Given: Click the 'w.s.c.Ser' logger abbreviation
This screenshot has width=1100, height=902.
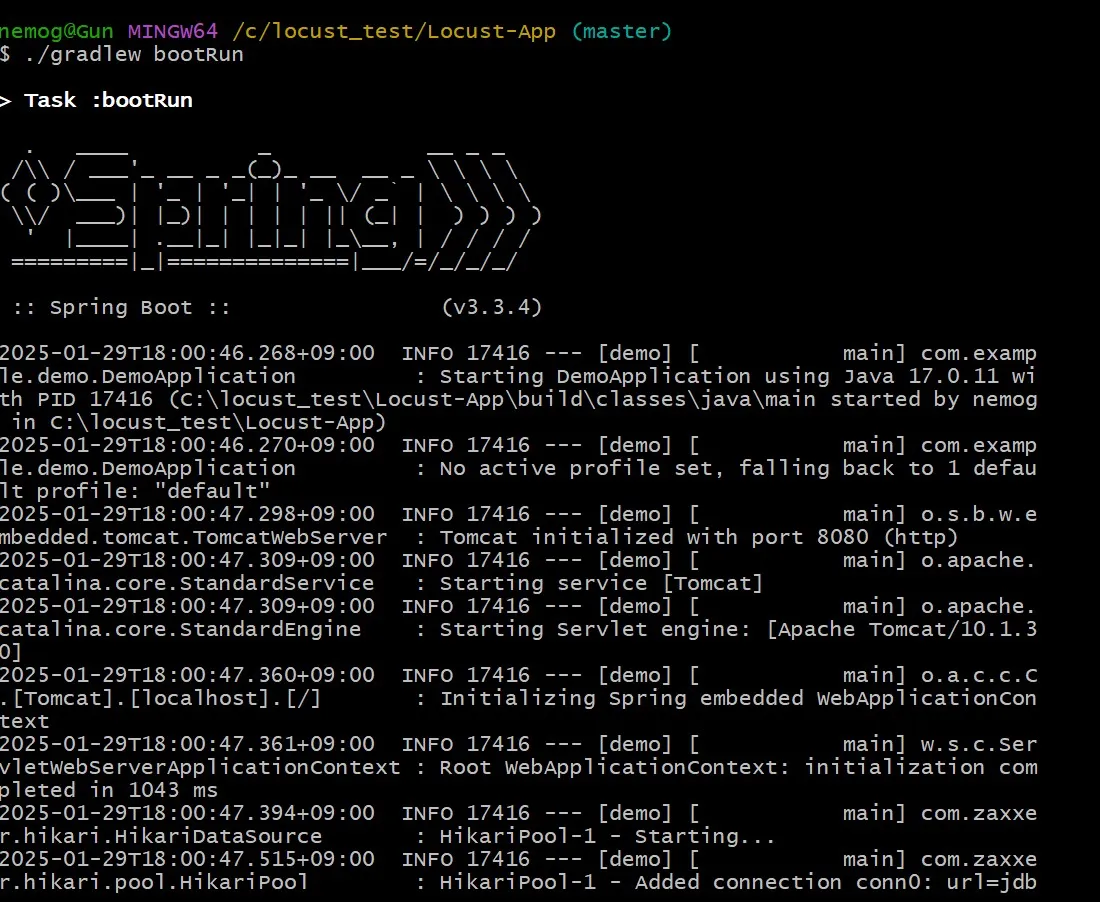Looking at the screenshot, I should click(x=979, y=744).
